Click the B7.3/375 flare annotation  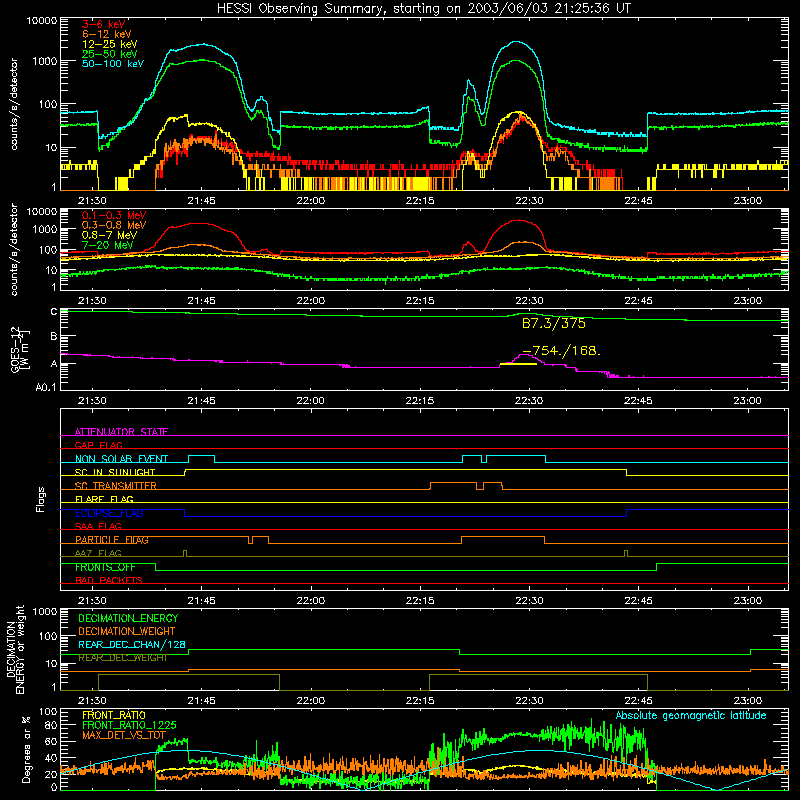[x=554, y=323]
